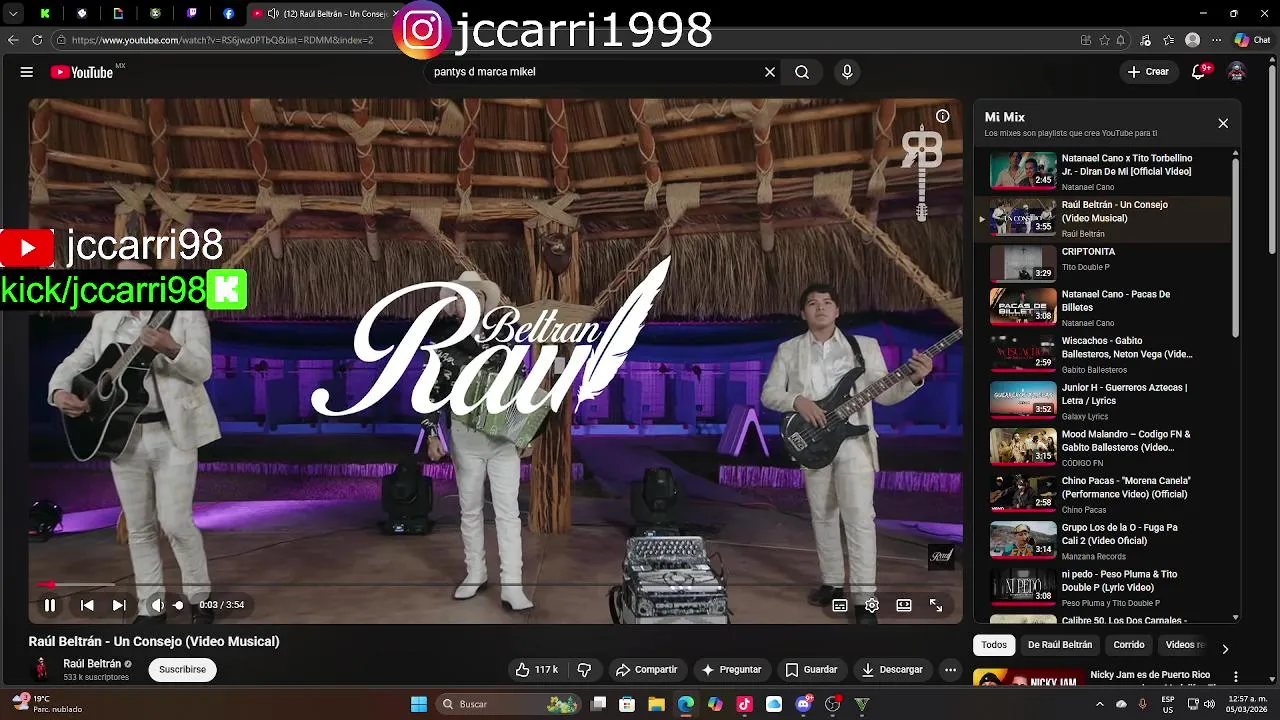The height and width of the screenshot is (720, 1280).
Task: Open the Edge Copilot Chat button
Action: pos(1252,40)
